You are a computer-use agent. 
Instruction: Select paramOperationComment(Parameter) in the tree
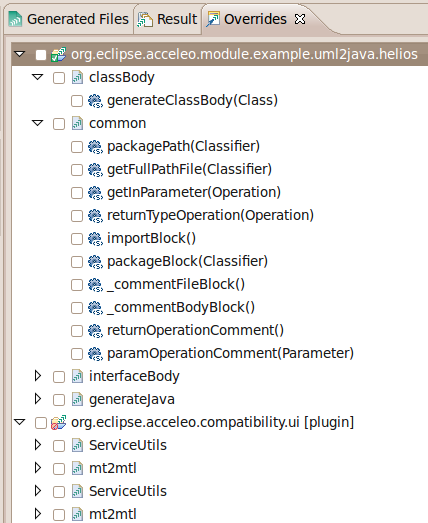[x=230, y=354]
